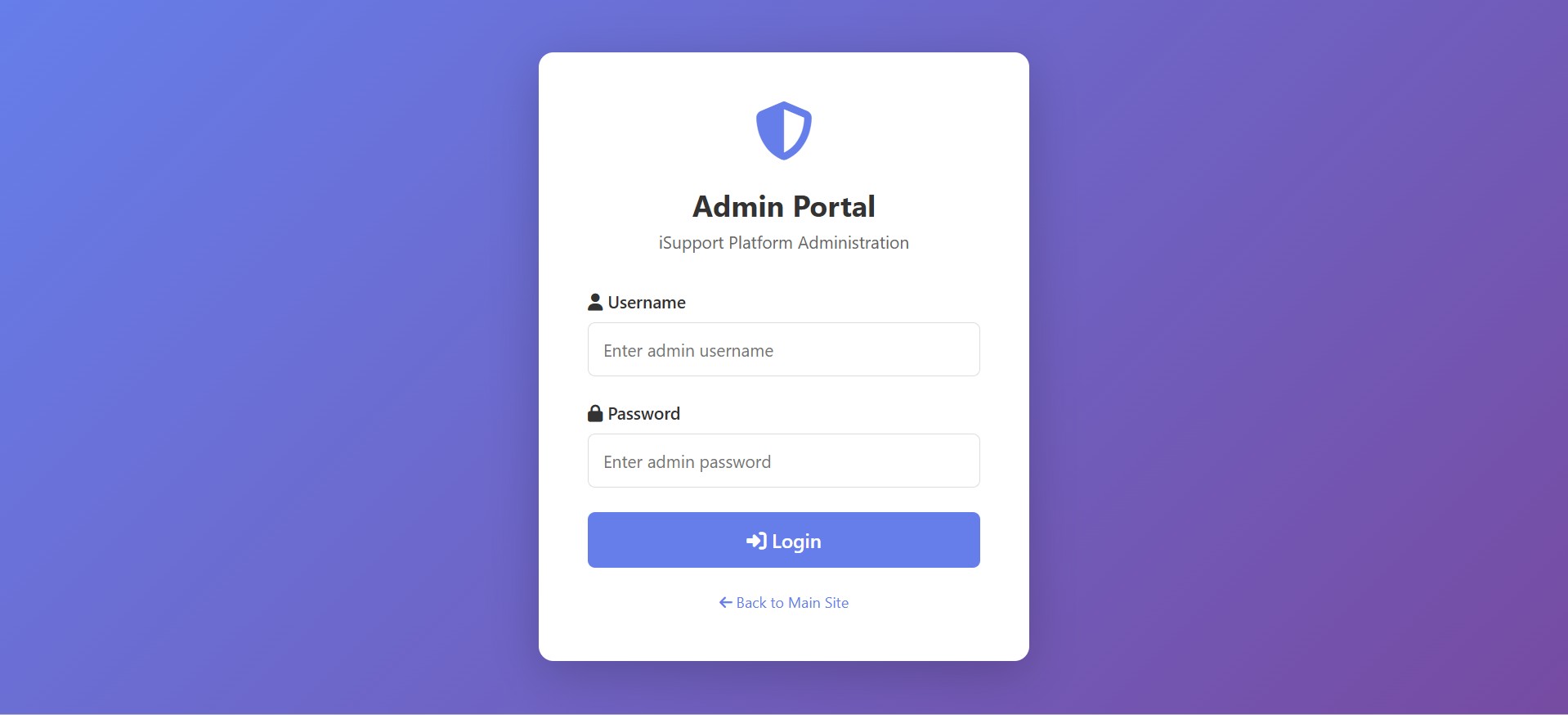
Task: Click the sign-in arrow icon on Login
Action: coord(756,541)
